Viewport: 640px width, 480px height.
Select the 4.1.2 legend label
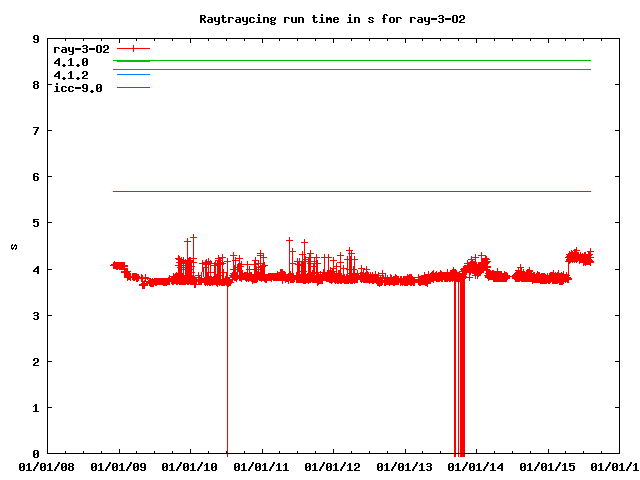(70, 75)
